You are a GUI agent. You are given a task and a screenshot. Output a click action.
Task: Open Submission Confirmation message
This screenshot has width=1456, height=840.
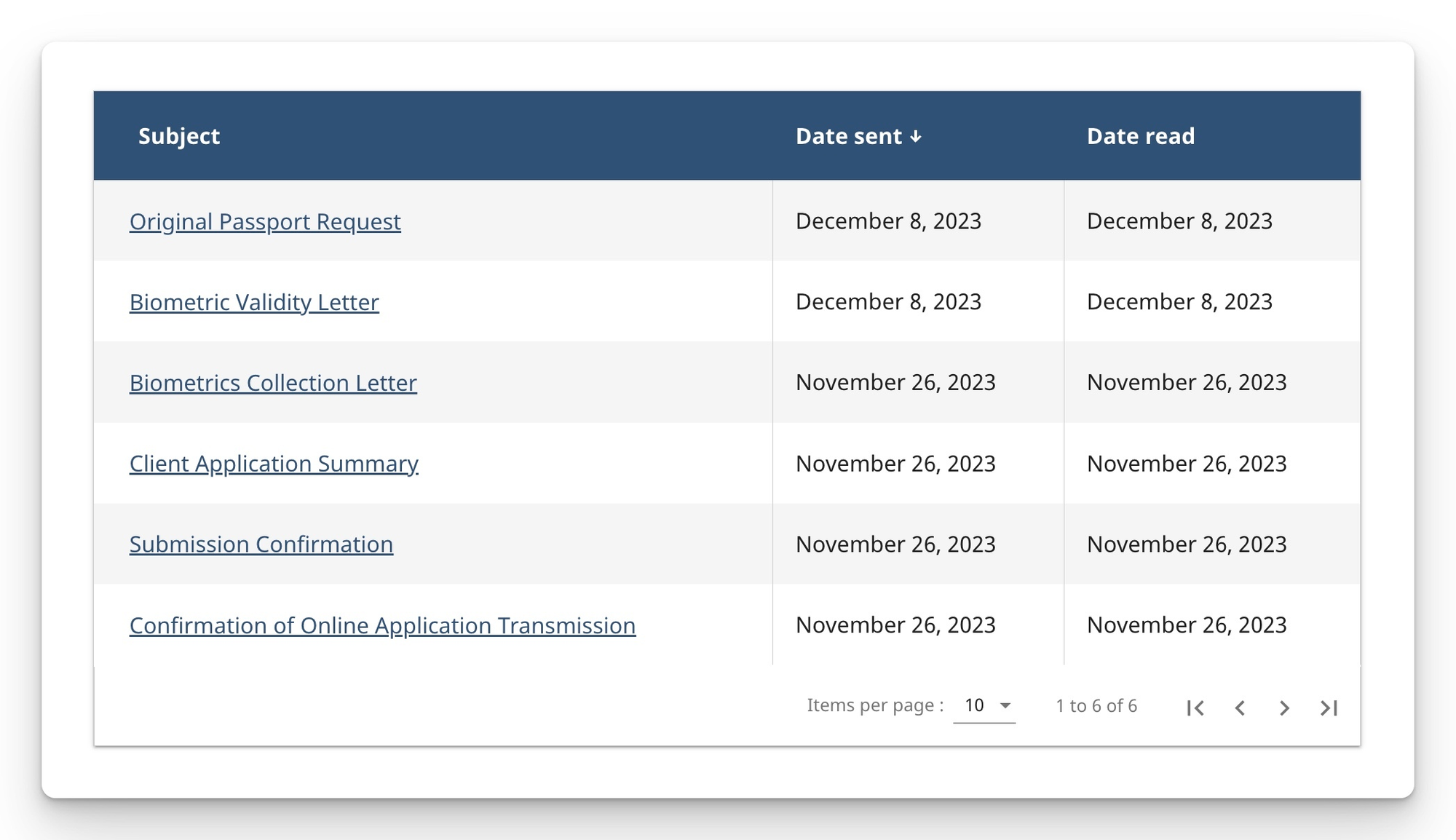(x=261, y=544)
